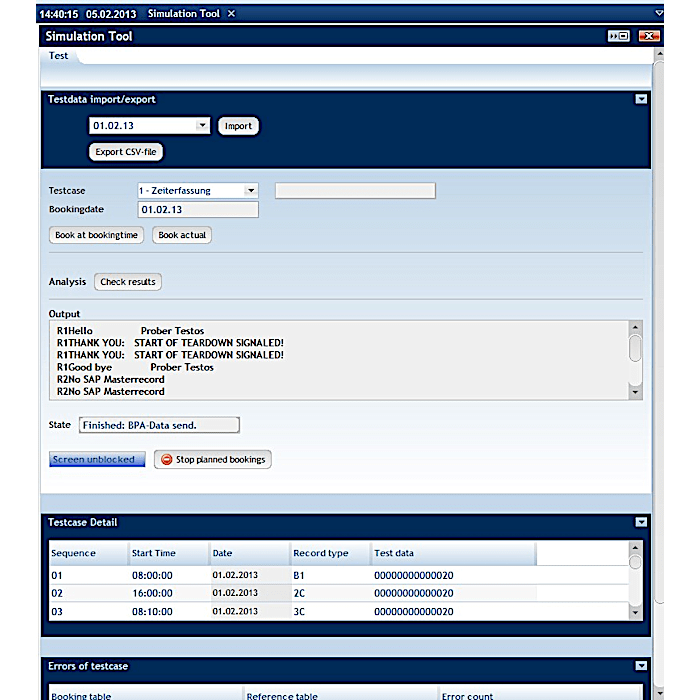The height and width of the screenshot is (700, 700).
Task: Collapse the Errors of testcase panel
Action: (641, 666)
